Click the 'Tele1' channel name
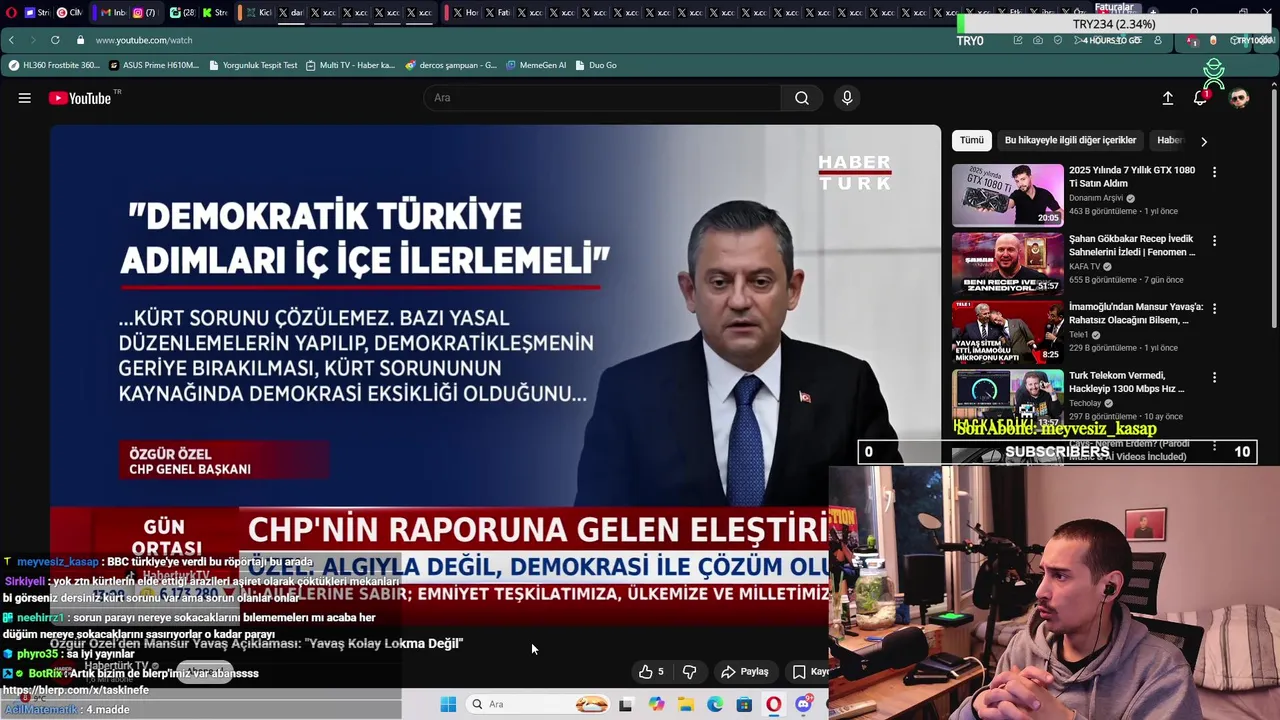 pos(1079,335)
